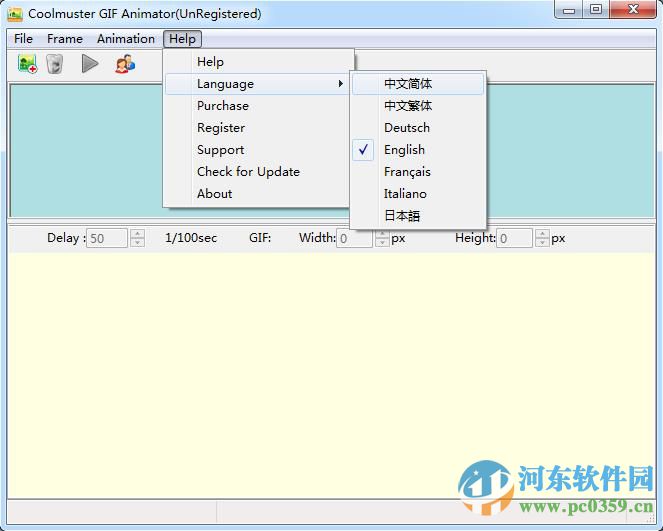Decrease Width with its down arrow
663x531 pixels.
coord(382,243)
